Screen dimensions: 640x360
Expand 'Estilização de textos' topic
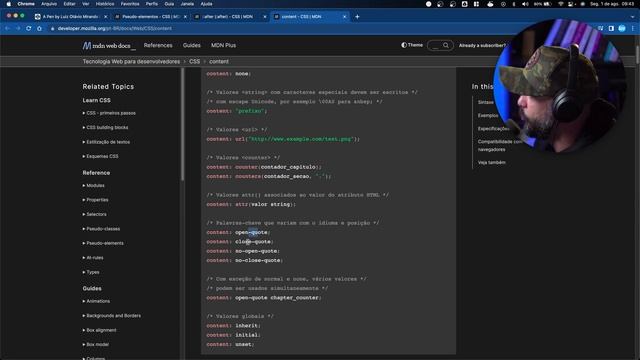[106, 142]
